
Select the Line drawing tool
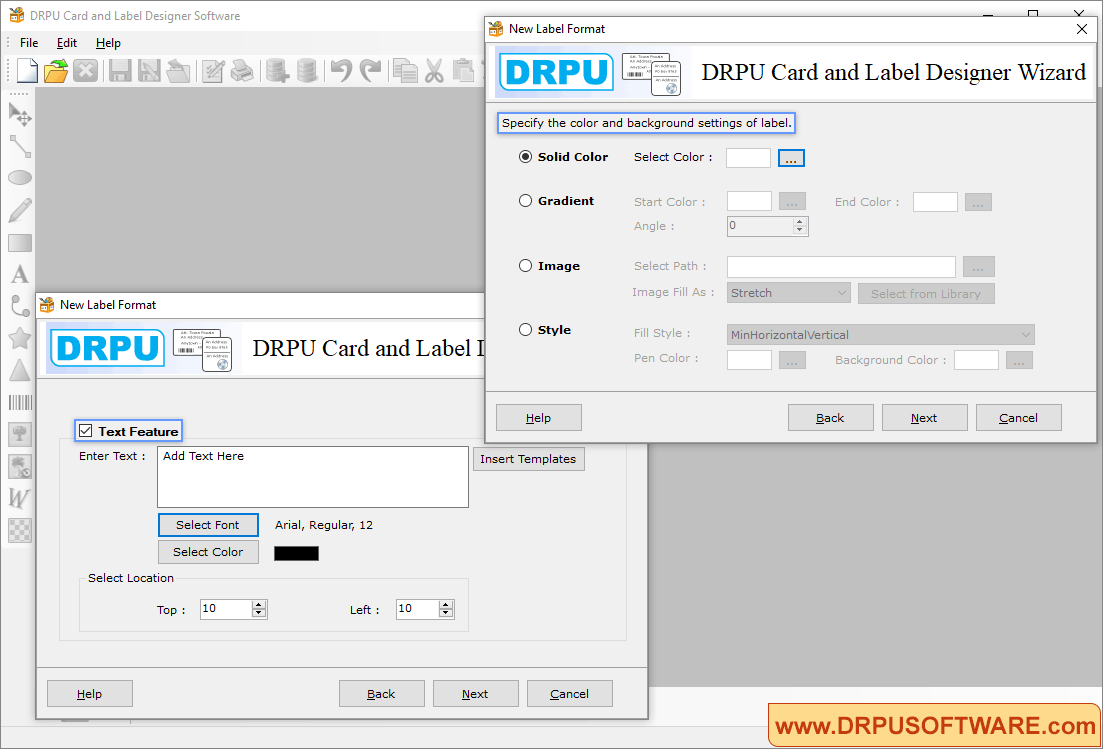point(20,146)
